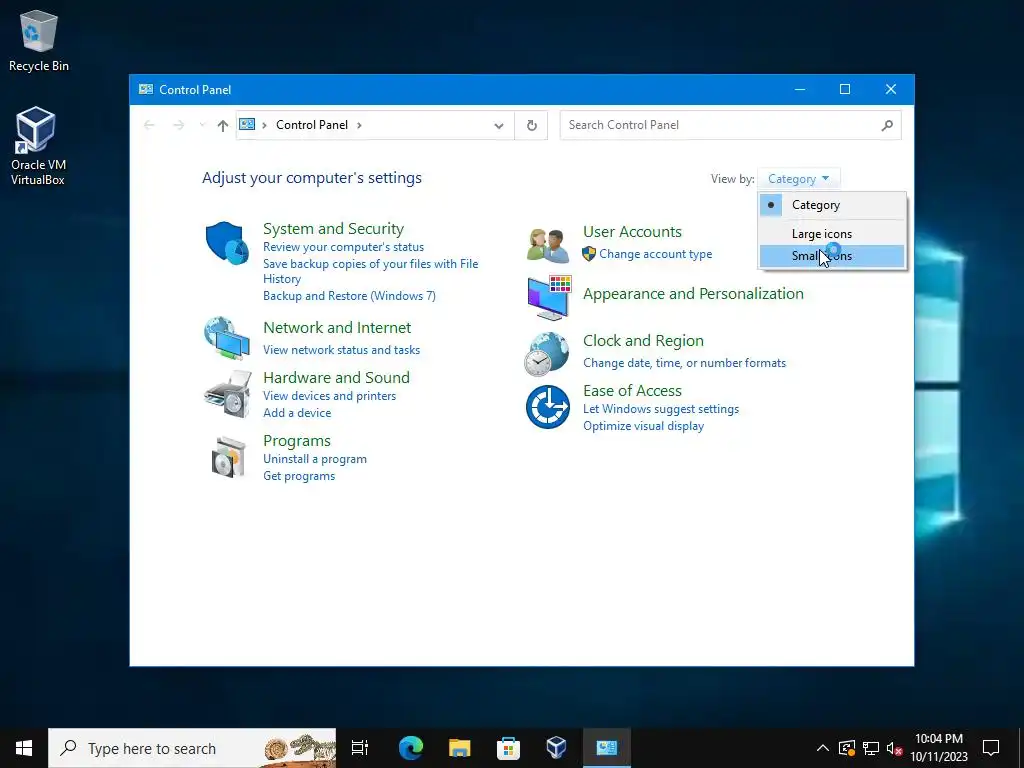Click the Network and Internet globe icon

click(x=227, y=338)
